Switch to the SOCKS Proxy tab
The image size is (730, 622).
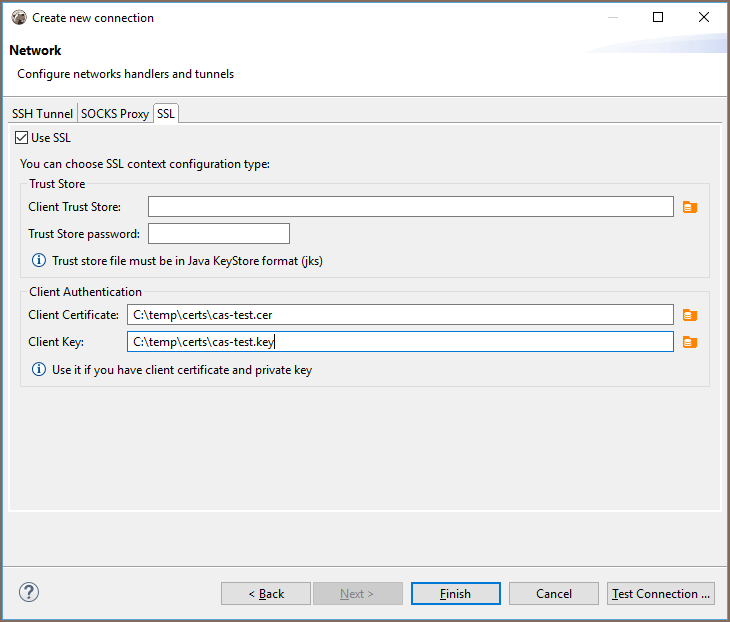[x=115, y=114]
